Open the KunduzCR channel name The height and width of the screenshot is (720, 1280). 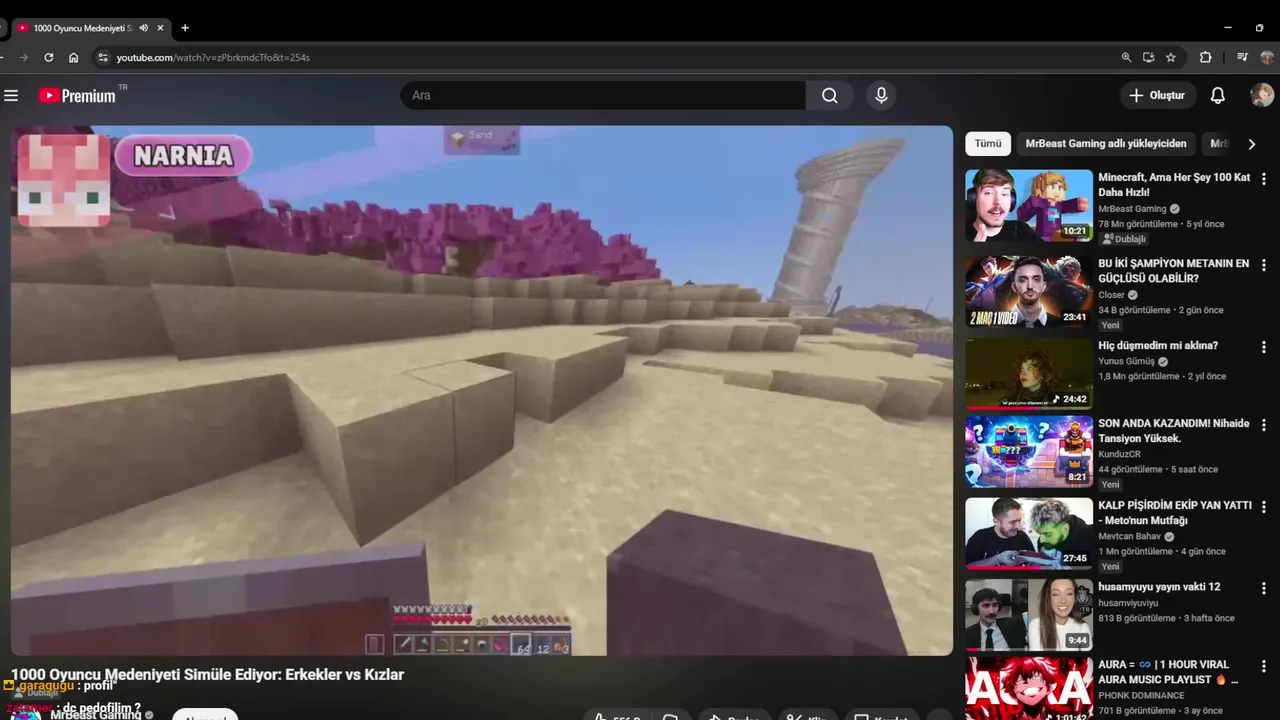(x=1120, y=454)
